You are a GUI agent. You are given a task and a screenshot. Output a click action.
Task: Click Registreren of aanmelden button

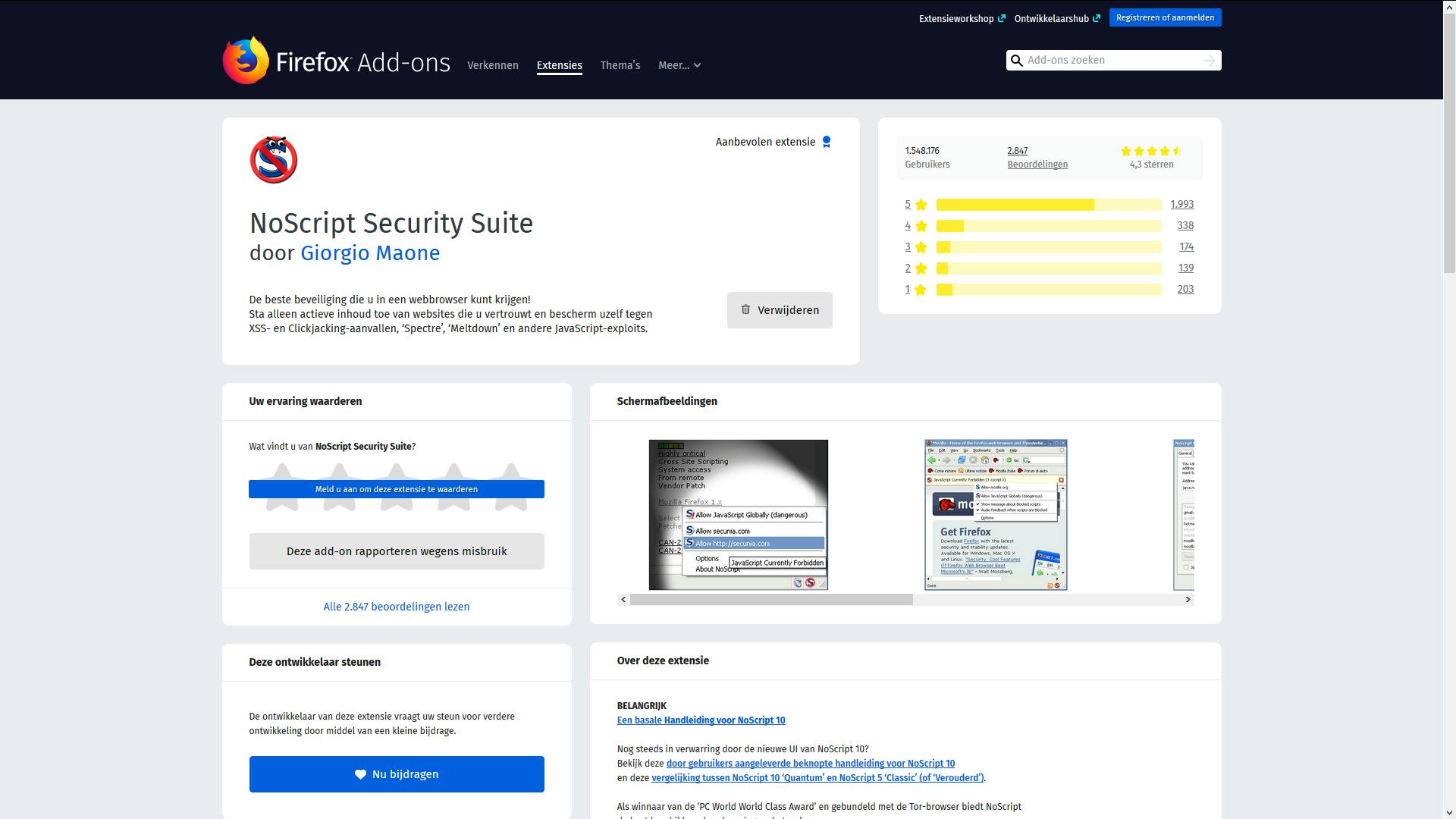[x=1165, y=17]
